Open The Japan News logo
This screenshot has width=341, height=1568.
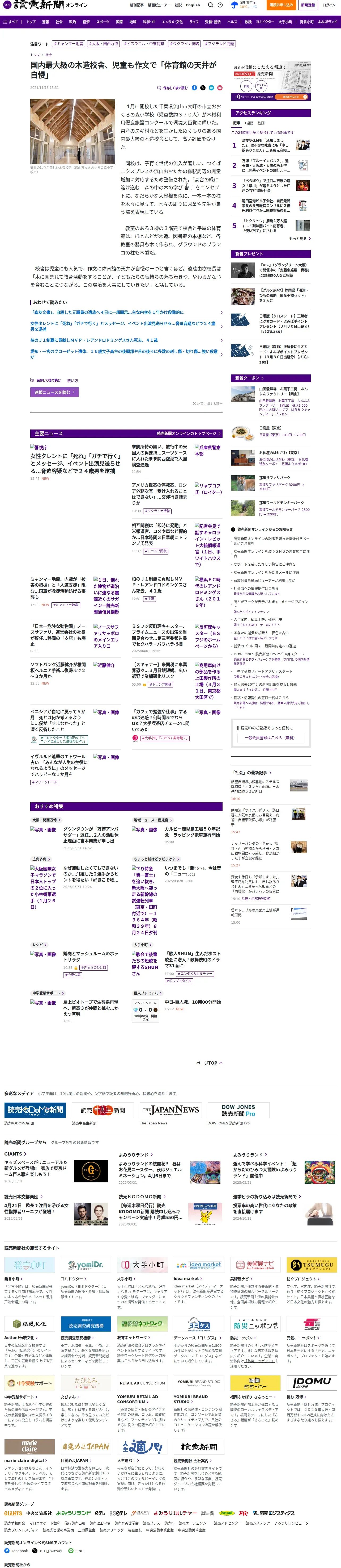[170, 1110]
